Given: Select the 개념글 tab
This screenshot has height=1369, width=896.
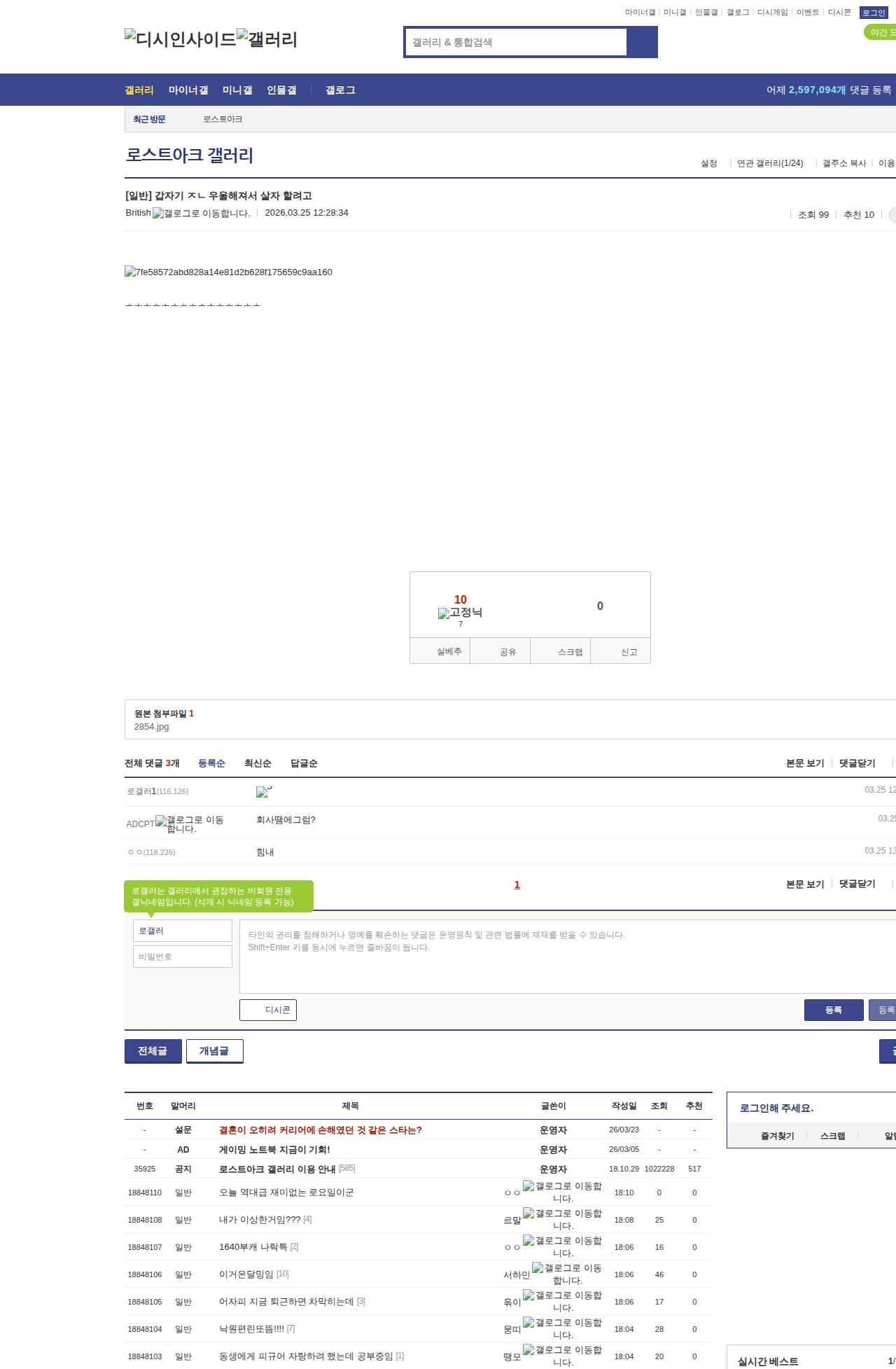Looking at the screenshot, I should [x=214, y=1051].
